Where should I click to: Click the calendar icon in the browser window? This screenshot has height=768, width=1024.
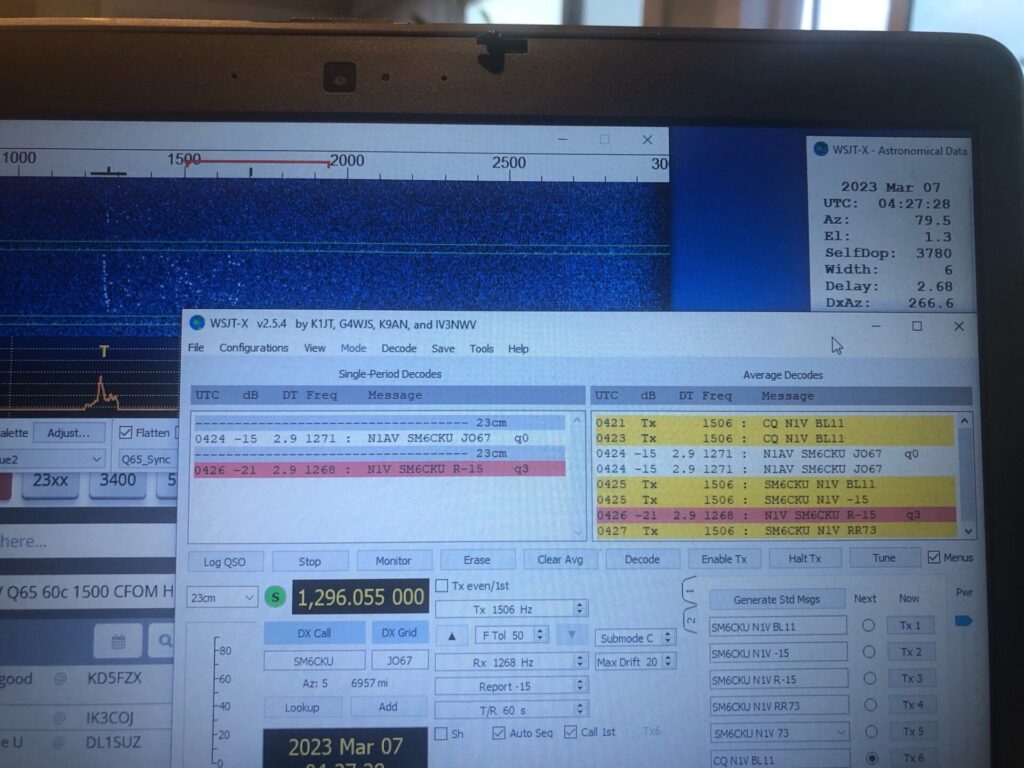pyautogui.click(x=118, y=641)
